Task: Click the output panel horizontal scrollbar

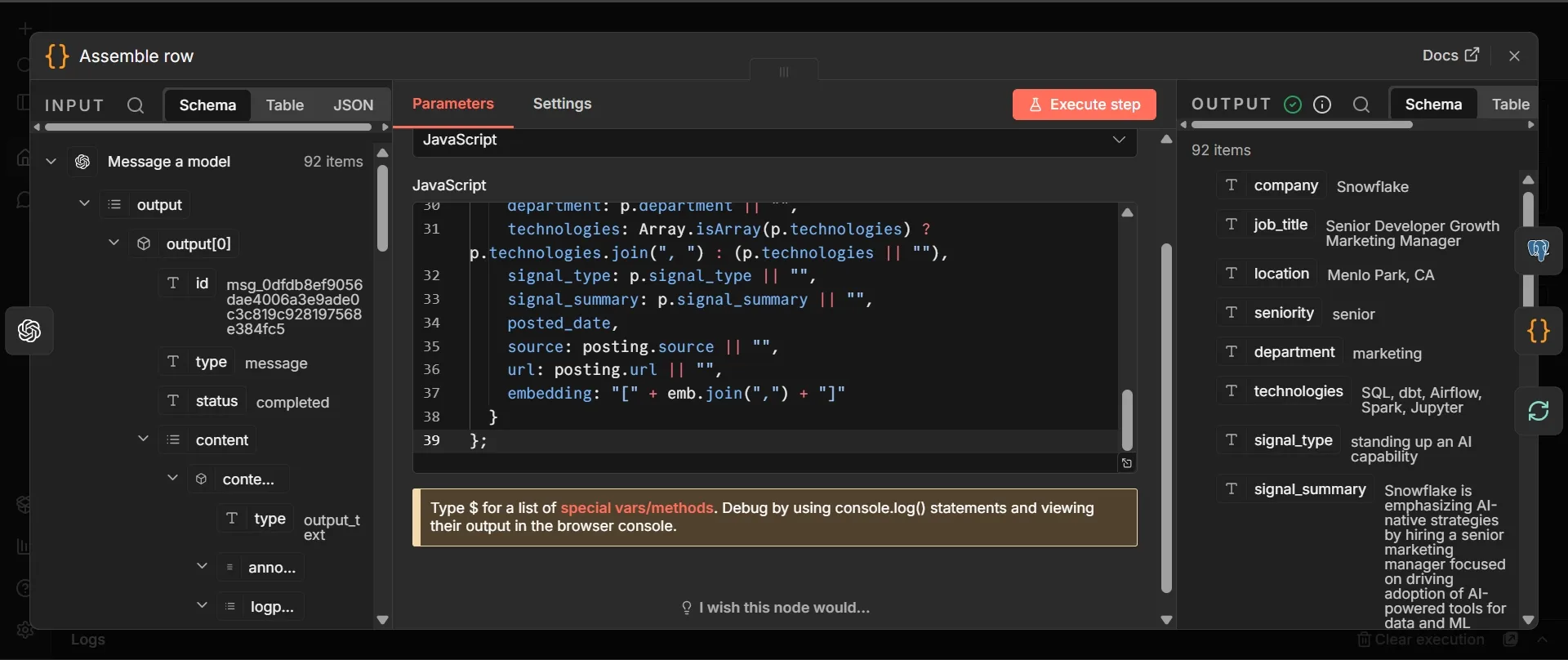Action: click(1302, 125)
